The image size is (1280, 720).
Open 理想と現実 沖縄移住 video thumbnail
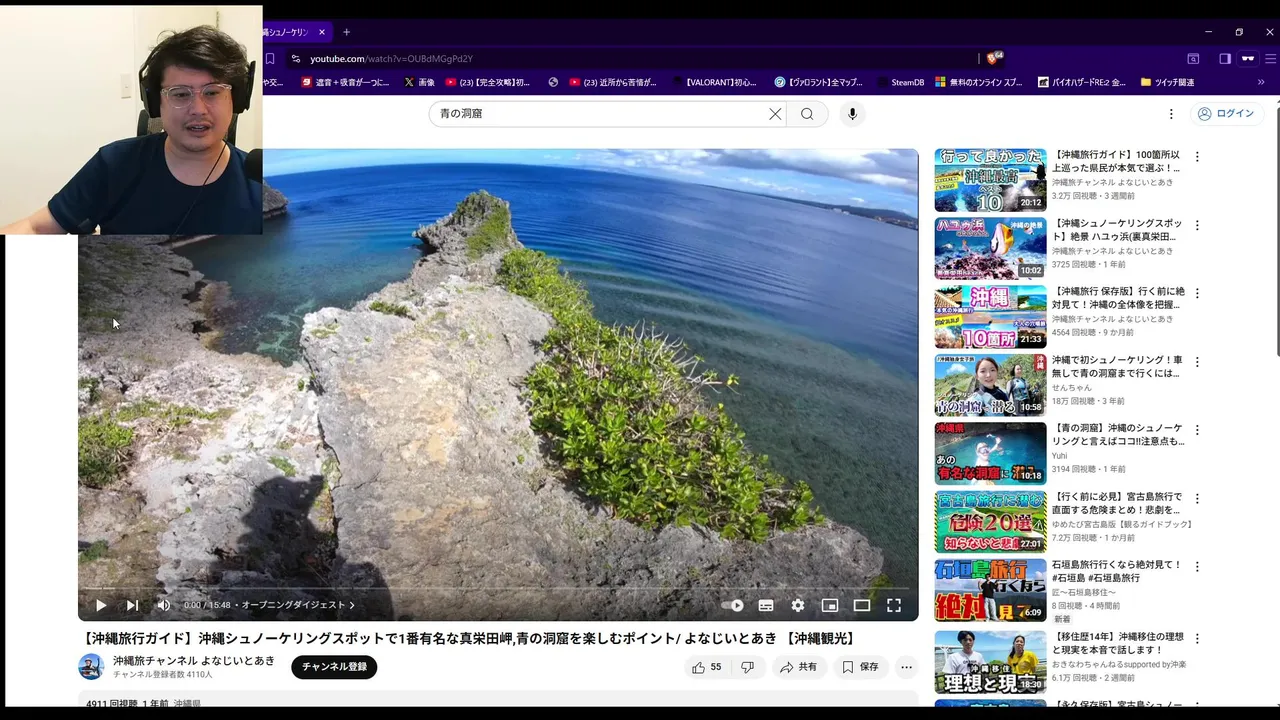click(x=990, y=662)
